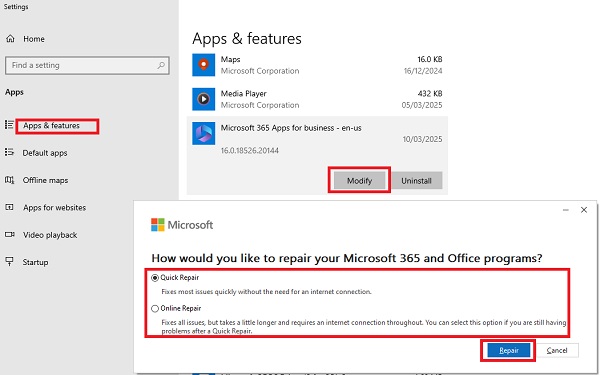Open the Default apps menu item
Image resolution: width=600 pixels, height=375 pixels.
45,153
